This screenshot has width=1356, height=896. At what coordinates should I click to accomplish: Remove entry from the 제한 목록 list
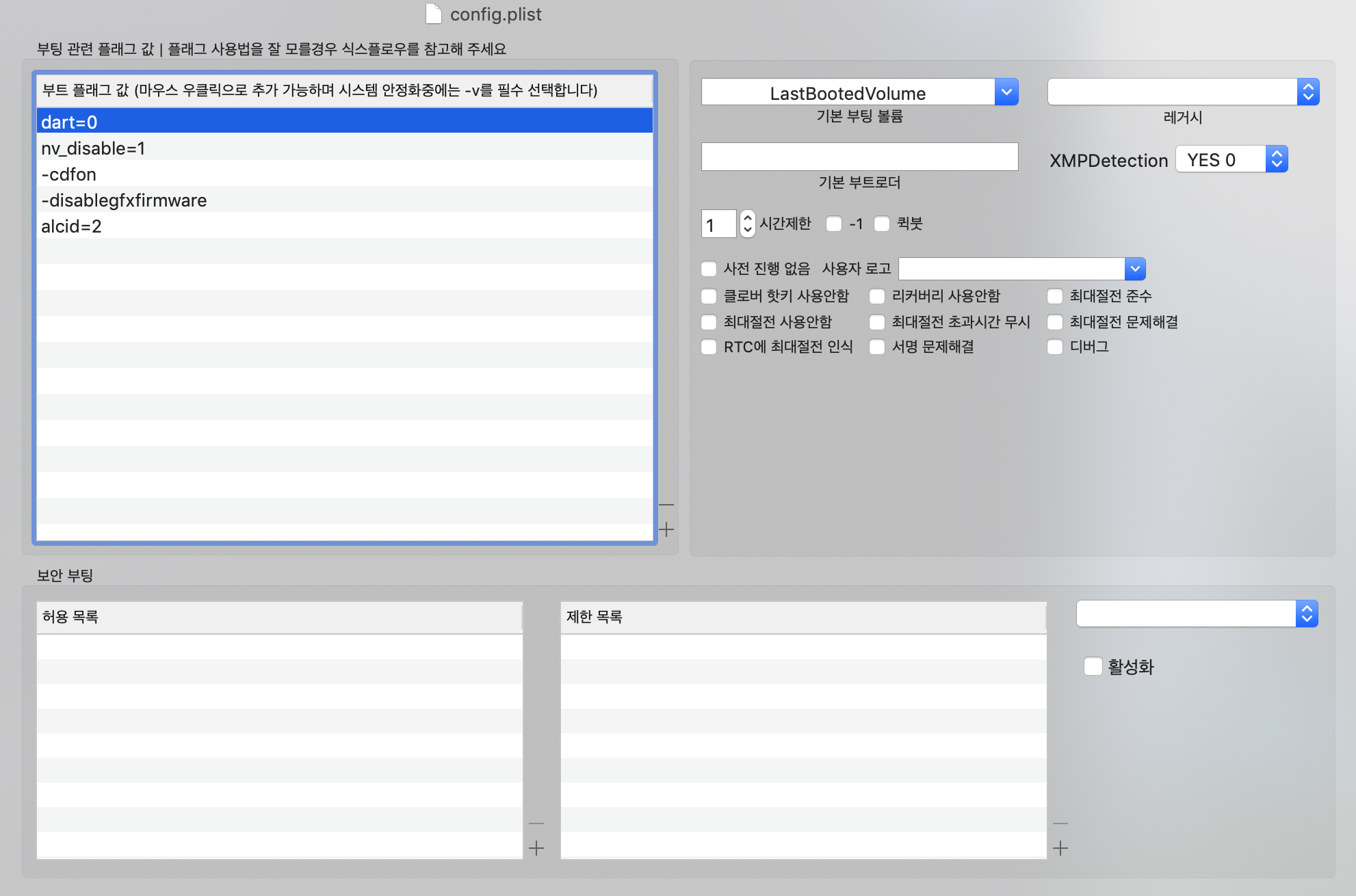[1060, 823]
